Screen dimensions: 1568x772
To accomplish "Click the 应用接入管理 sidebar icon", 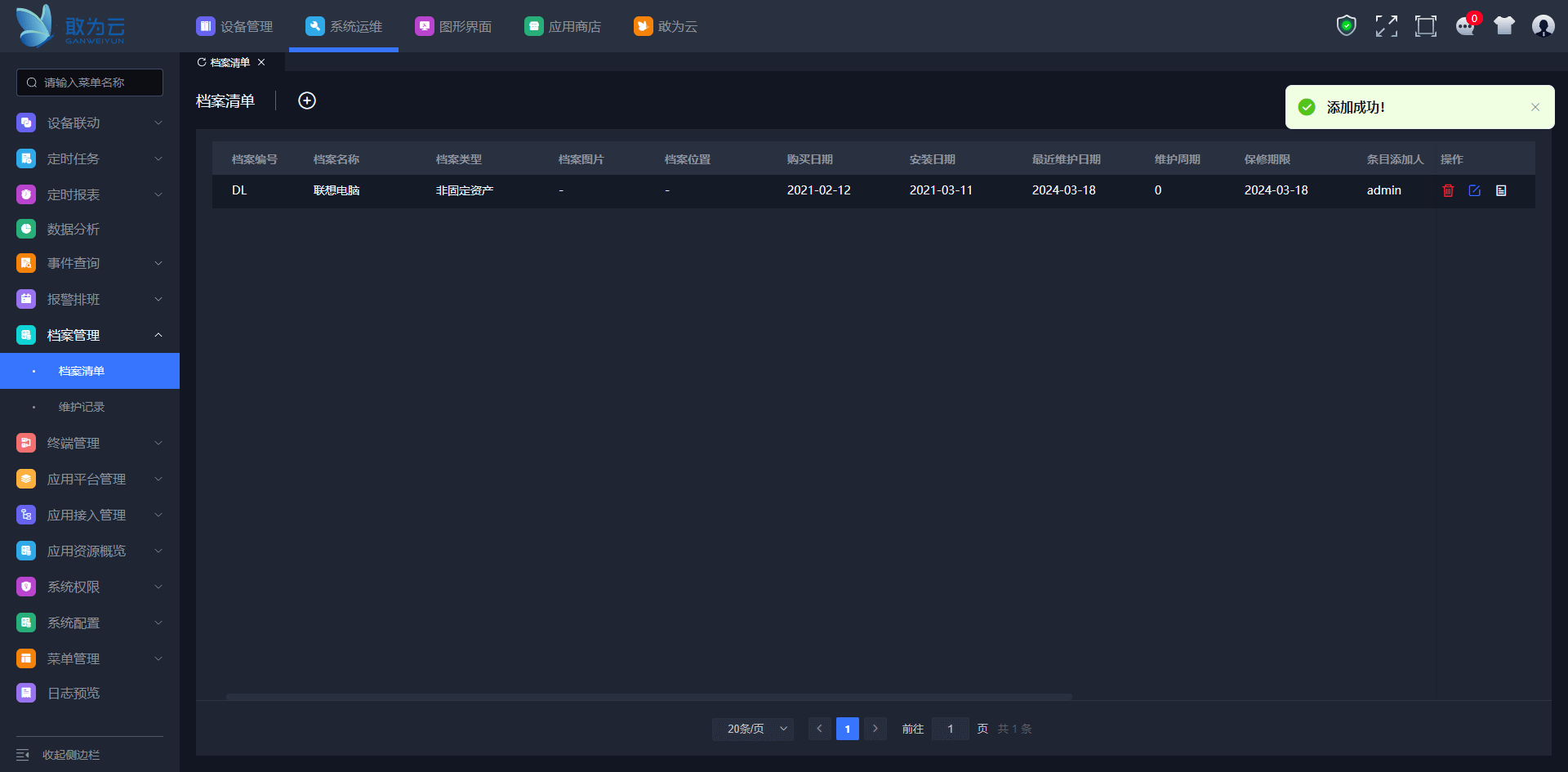I will tap(26, 515).
